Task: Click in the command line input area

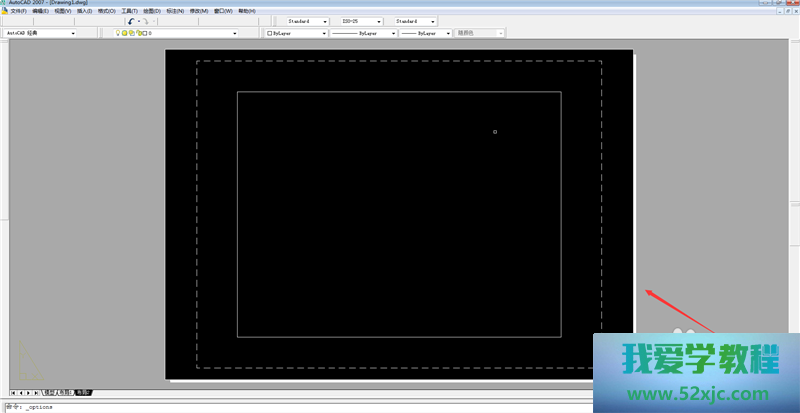Action: 300,407
